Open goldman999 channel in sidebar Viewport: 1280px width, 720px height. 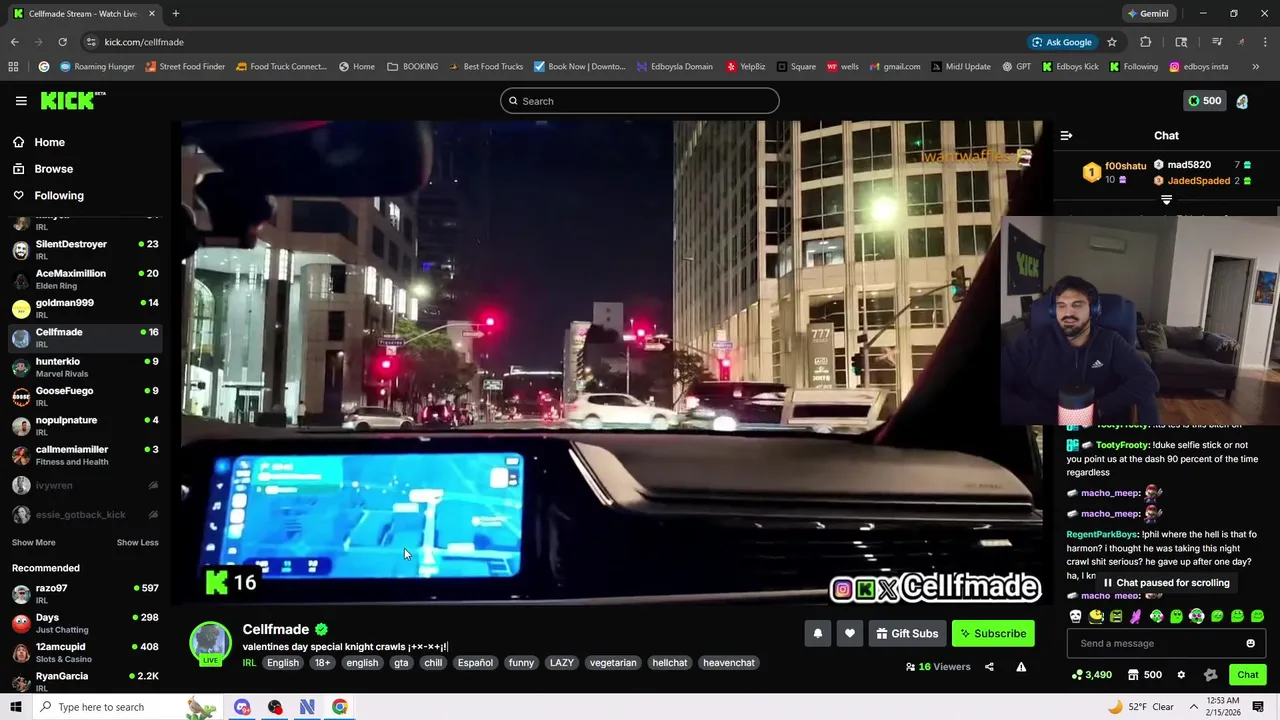pos(84,308)
